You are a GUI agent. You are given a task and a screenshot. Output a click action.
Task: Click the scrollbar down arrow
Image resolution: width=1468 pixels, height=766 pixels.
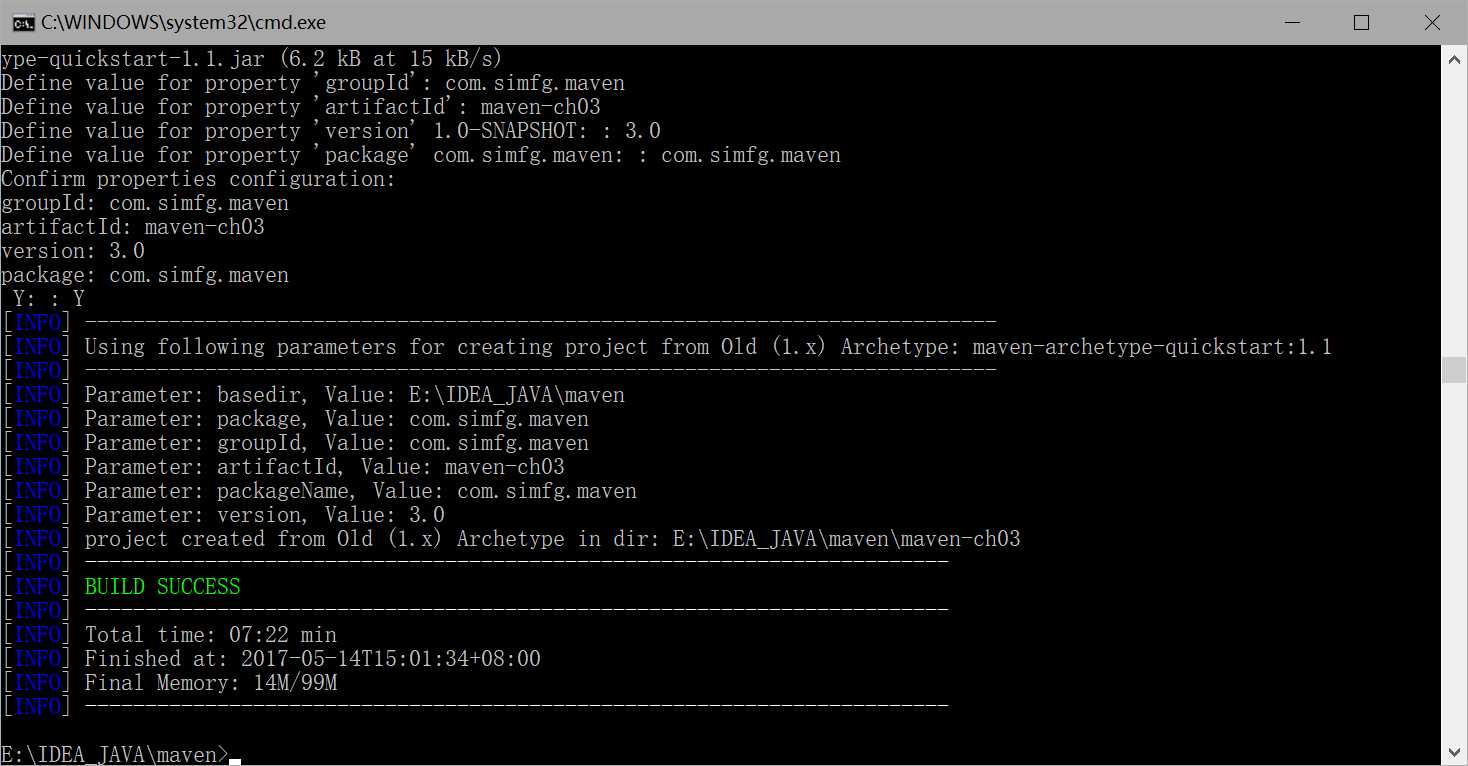(1454, 751)
